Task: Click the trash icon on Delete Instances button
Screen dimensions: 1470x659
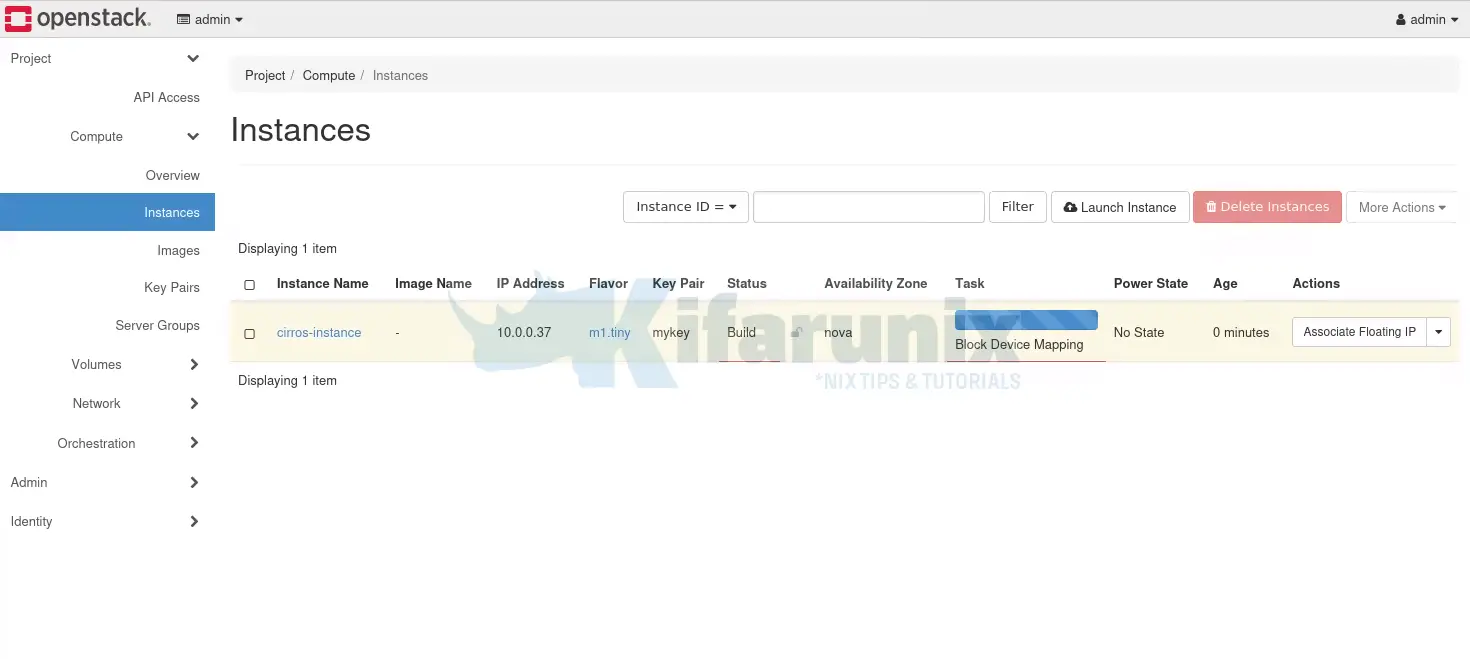Action: click(x=1213, y=207)
